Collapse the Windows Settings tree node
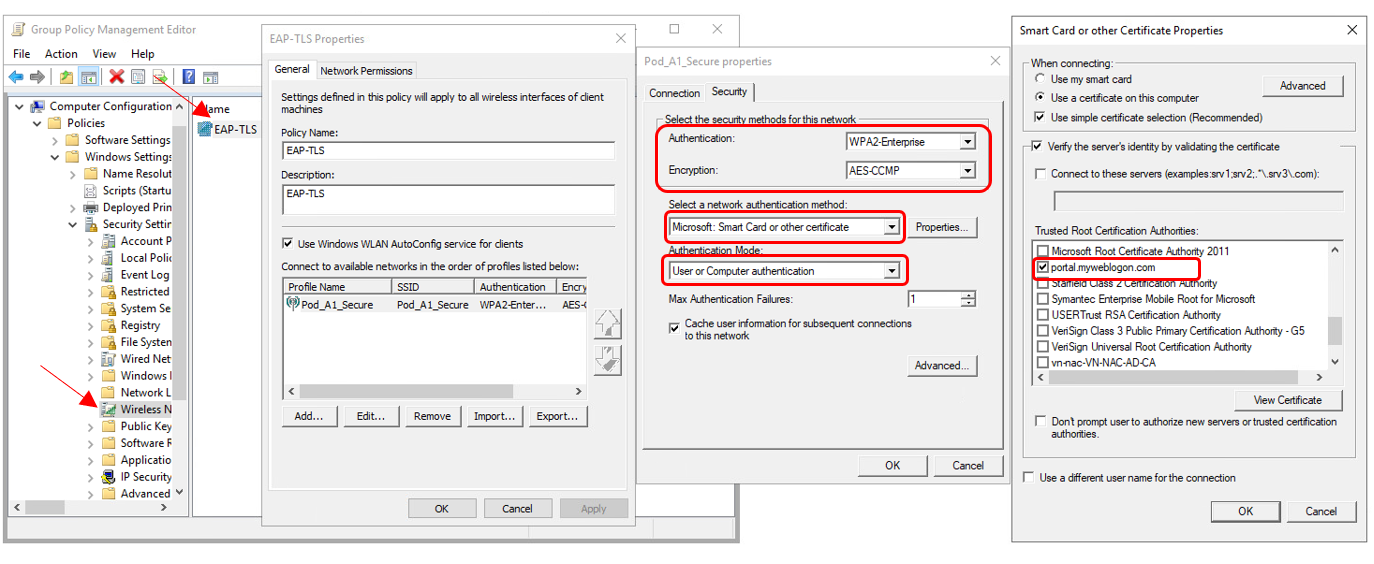The height and width of the screenshot is (564, 1374). point(56,157)
